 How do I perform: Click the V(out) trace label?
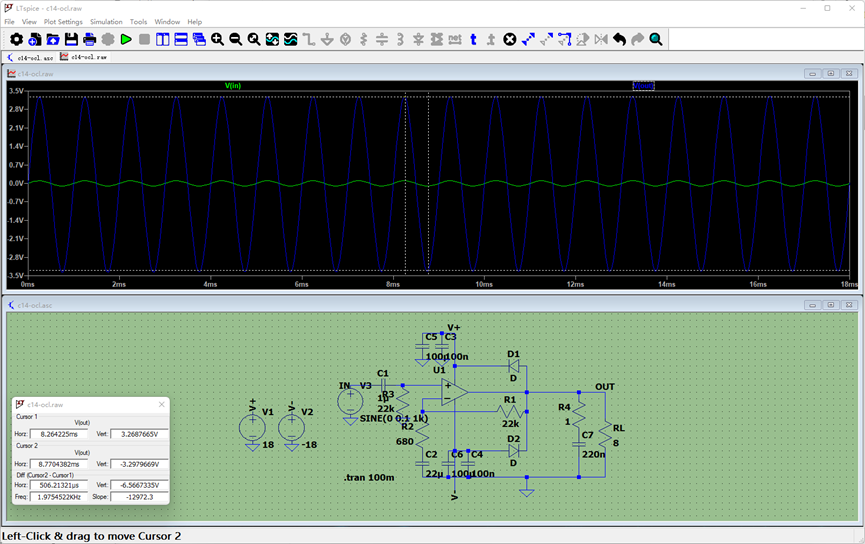[x=643, y=86]
